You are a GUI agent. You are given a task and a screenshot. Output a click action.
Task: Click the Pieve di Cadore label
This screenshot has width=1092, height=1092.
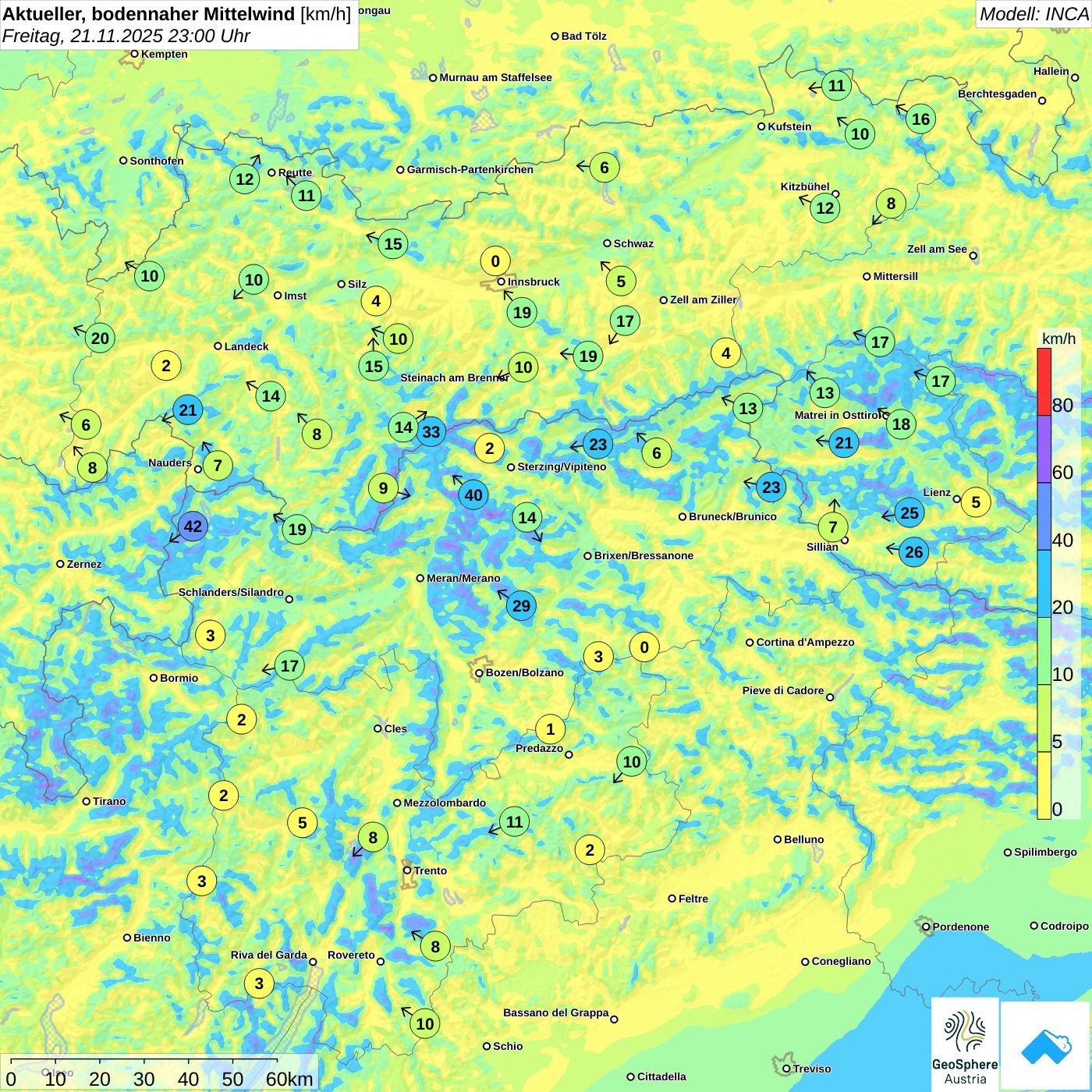pyautogui.click(x=783, y=690)
